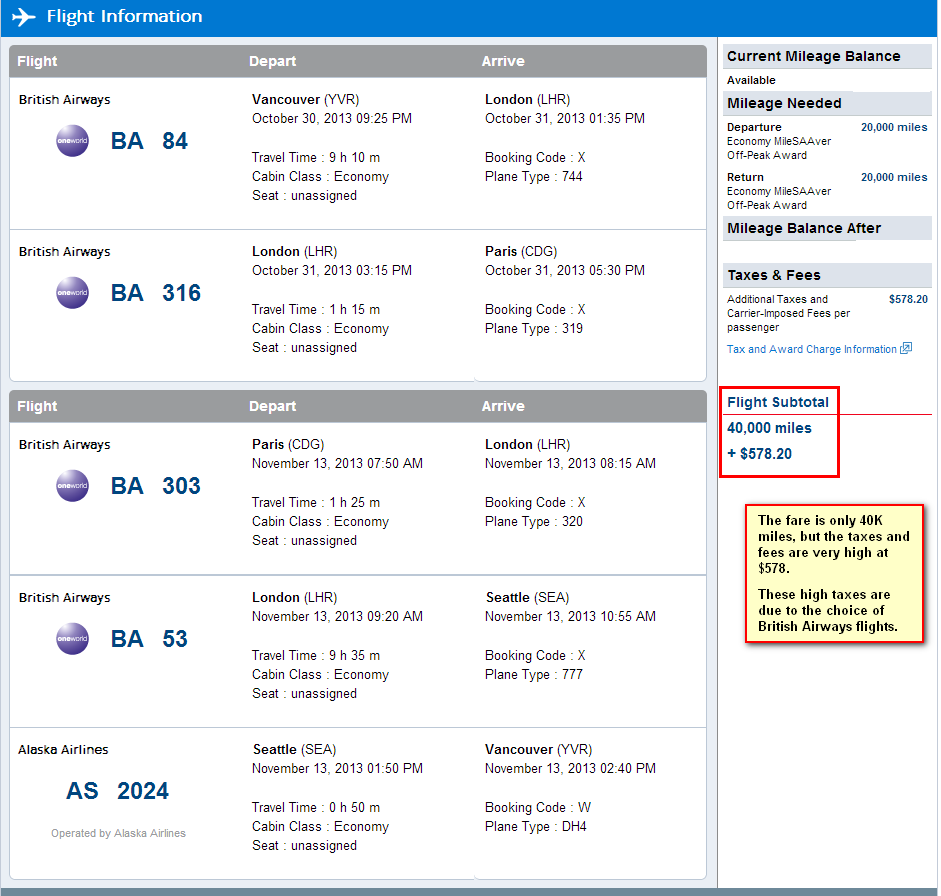941x896 pixels.
Task: Click the 'Available' balance label
Action: (x=751, y=80)
